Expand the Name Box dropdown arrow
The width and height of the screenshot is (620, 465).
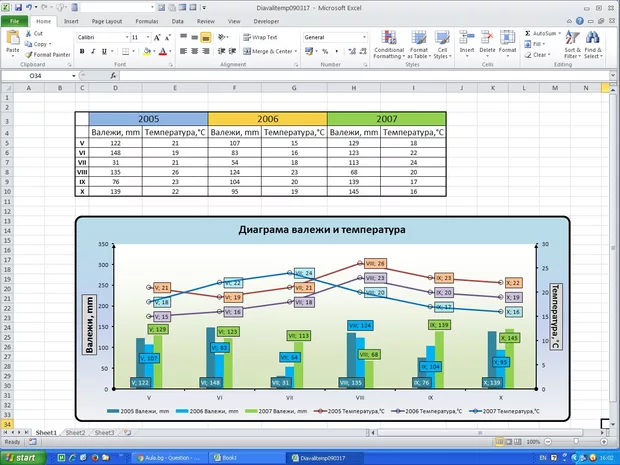pos(77,75)
